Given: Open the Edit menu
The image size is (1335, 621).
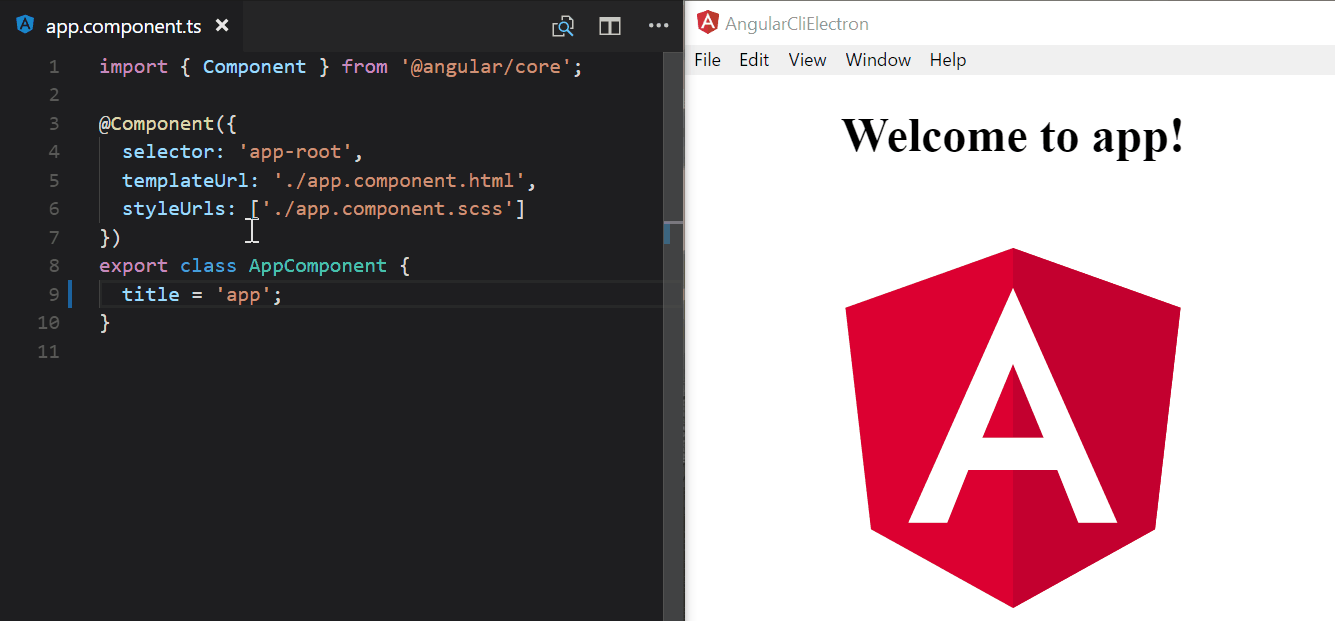Looking at the screenshot, I should point(753,60).
